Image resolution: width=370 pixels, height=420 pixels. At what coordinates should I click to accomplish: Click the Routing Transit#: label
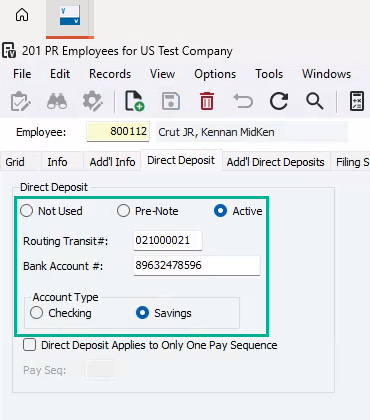[66, 241]
